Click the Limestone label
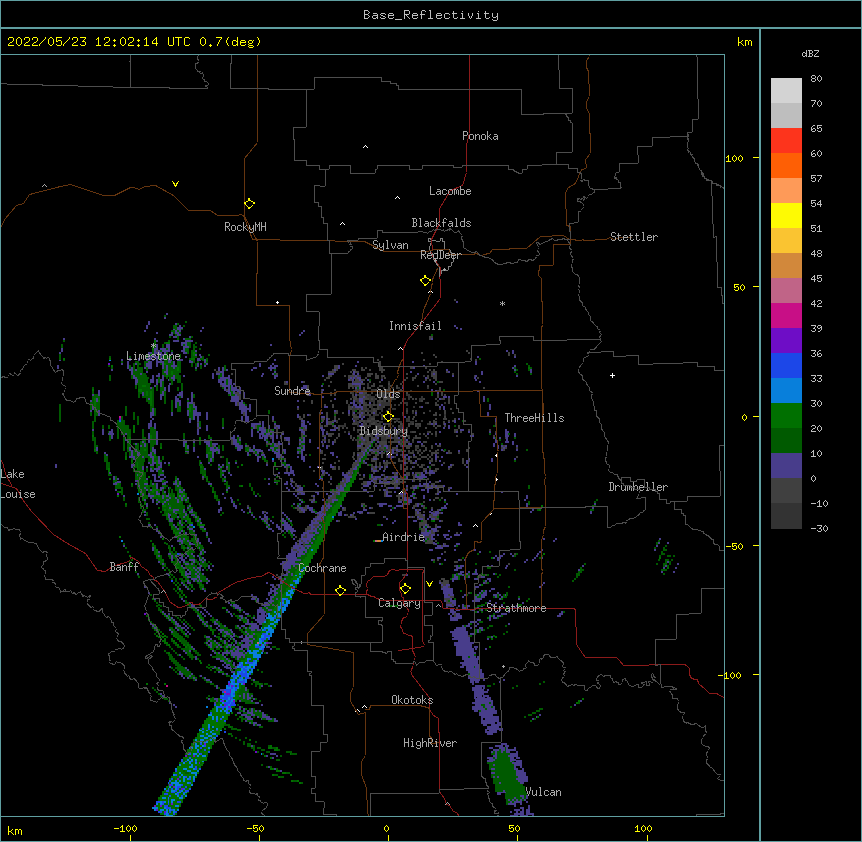 pos(153,356)
